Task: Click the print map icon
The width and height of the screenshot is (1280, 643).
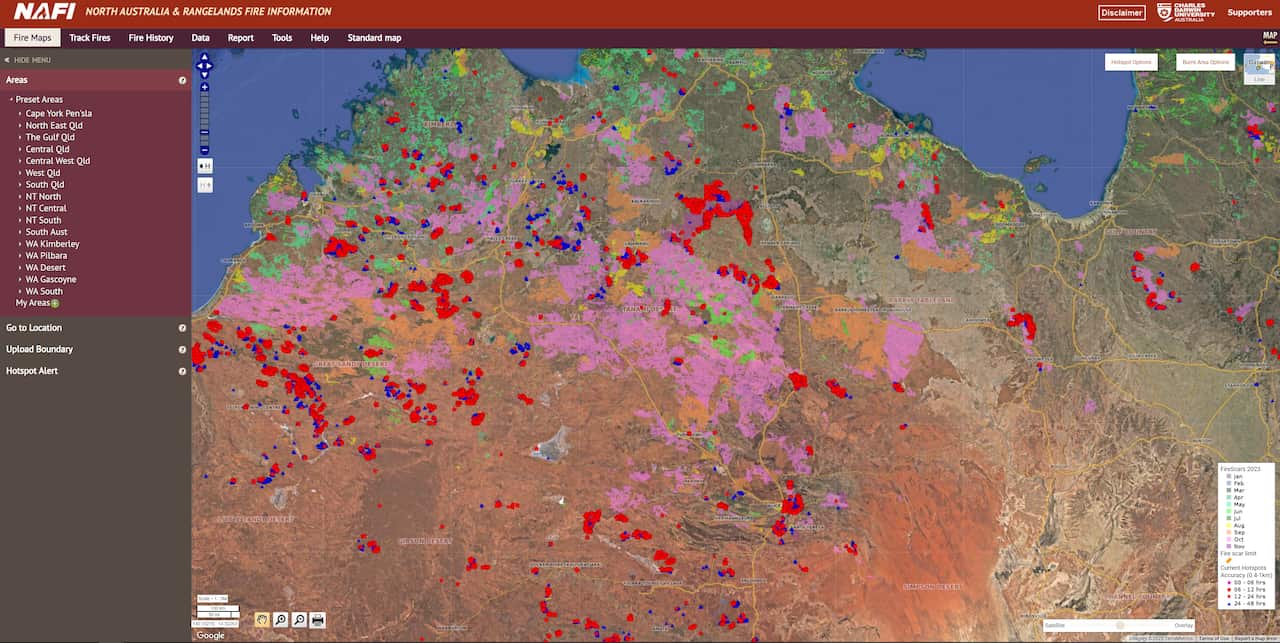Action: 318,620
